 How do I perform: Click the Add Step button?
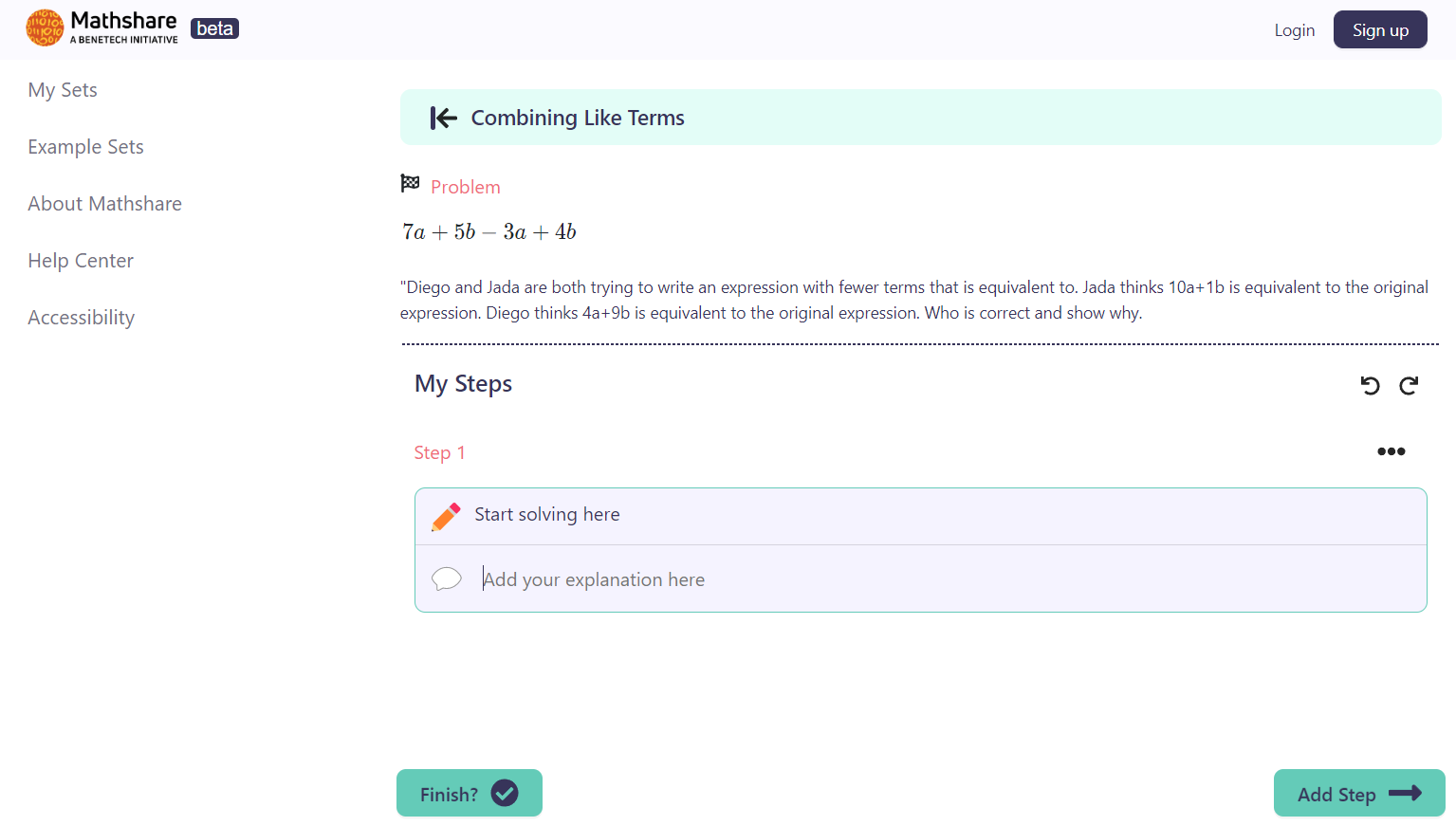coord(1358,794)
